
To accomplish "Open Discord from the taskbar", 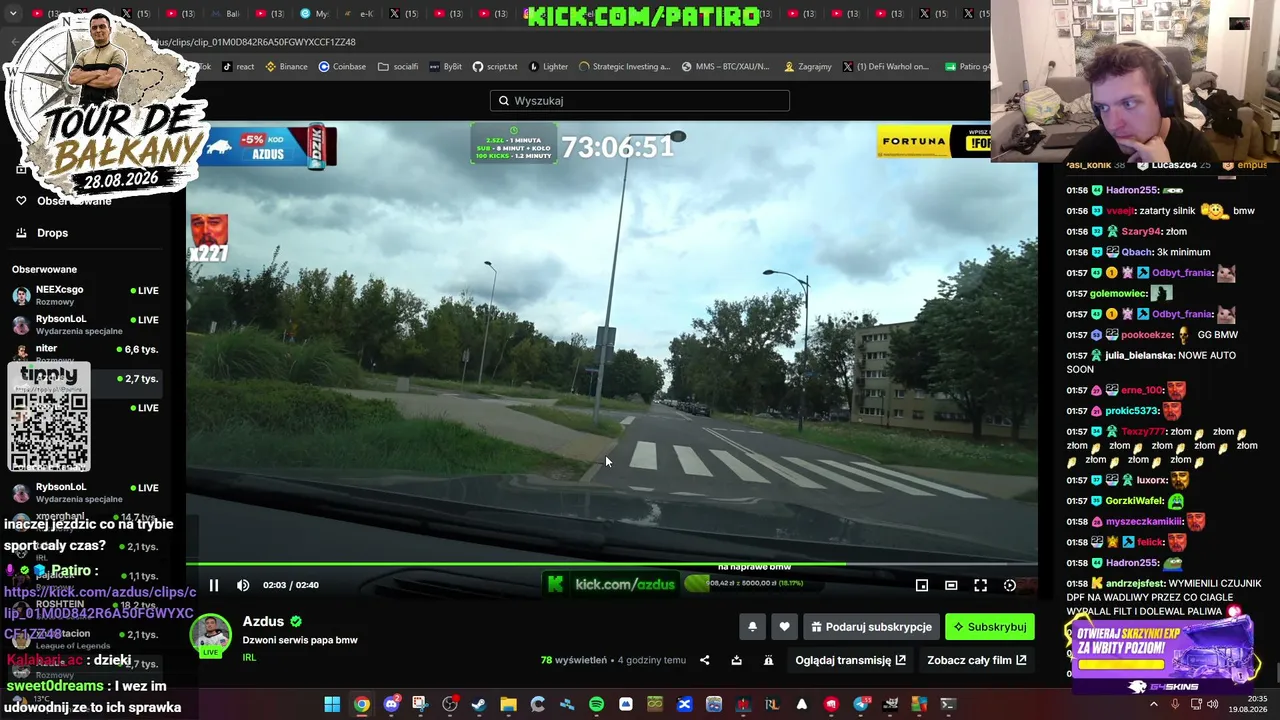I will pyautogui.click(x=391, y=704).
